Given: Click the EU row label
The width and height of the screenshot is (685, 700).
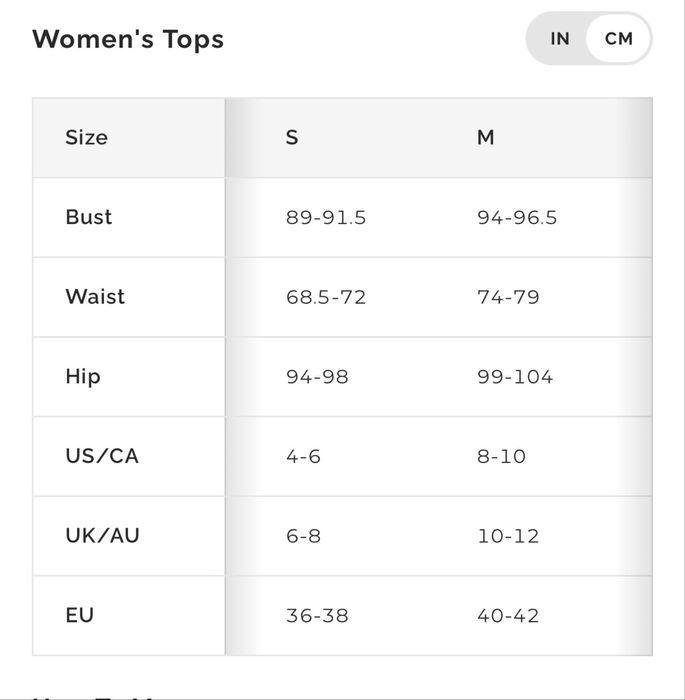Looking at the screenshot, I should point(80,615).
